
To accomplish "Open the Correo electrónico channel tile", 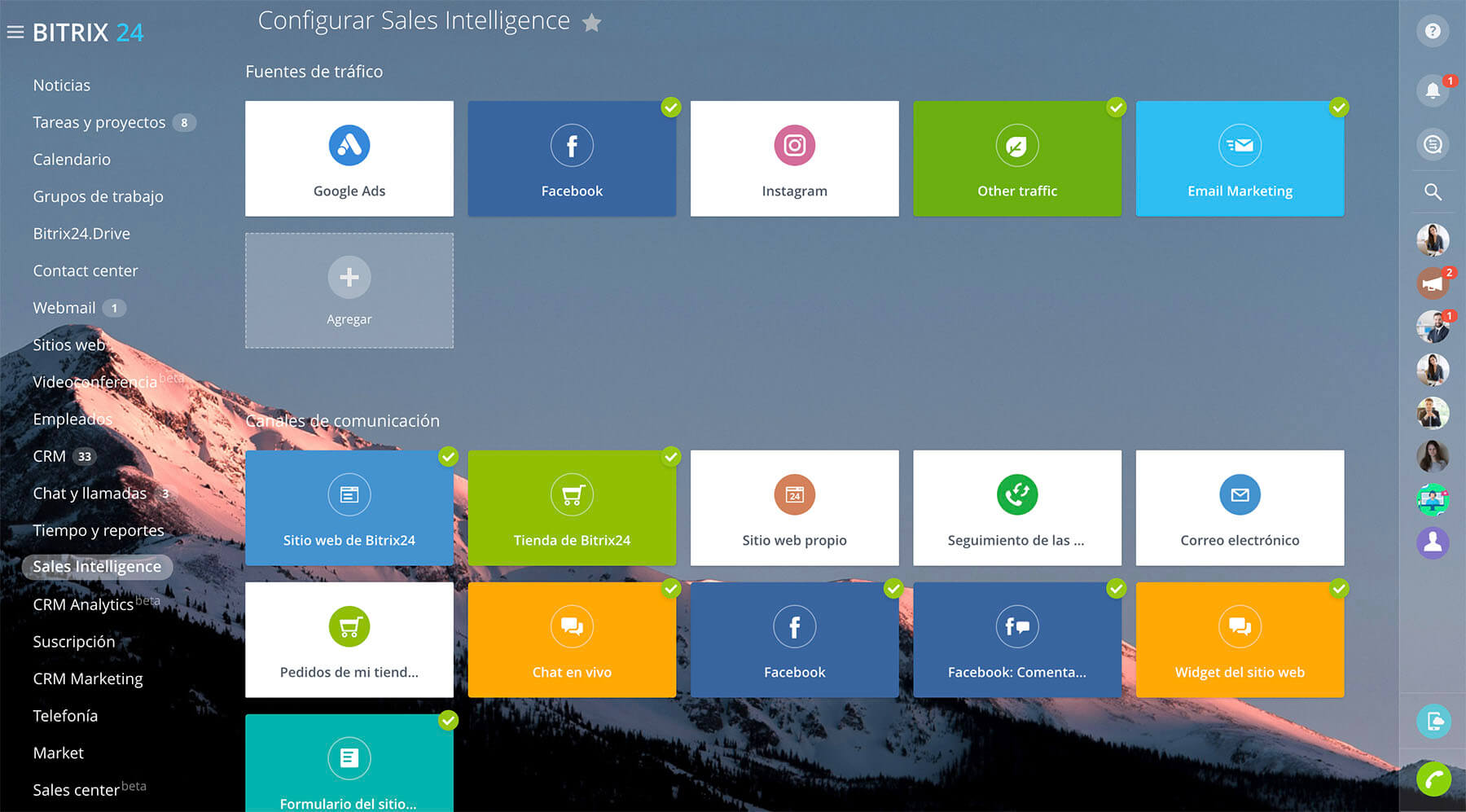I will point(1239,507).
